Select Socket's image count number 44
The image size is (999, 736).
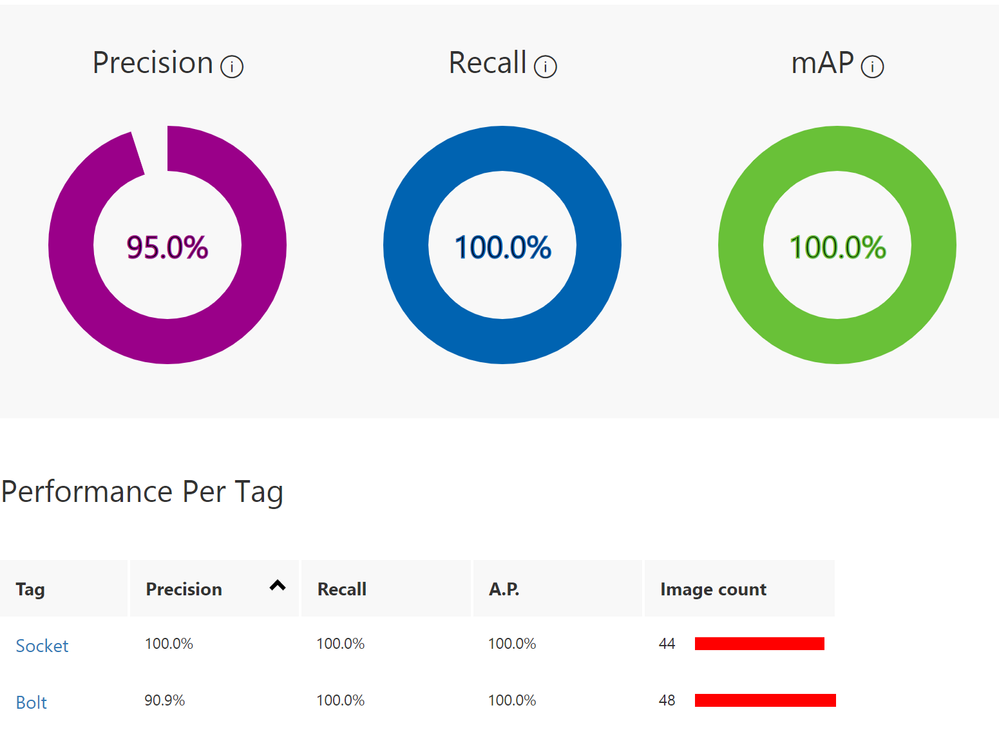tap(667, 644)
